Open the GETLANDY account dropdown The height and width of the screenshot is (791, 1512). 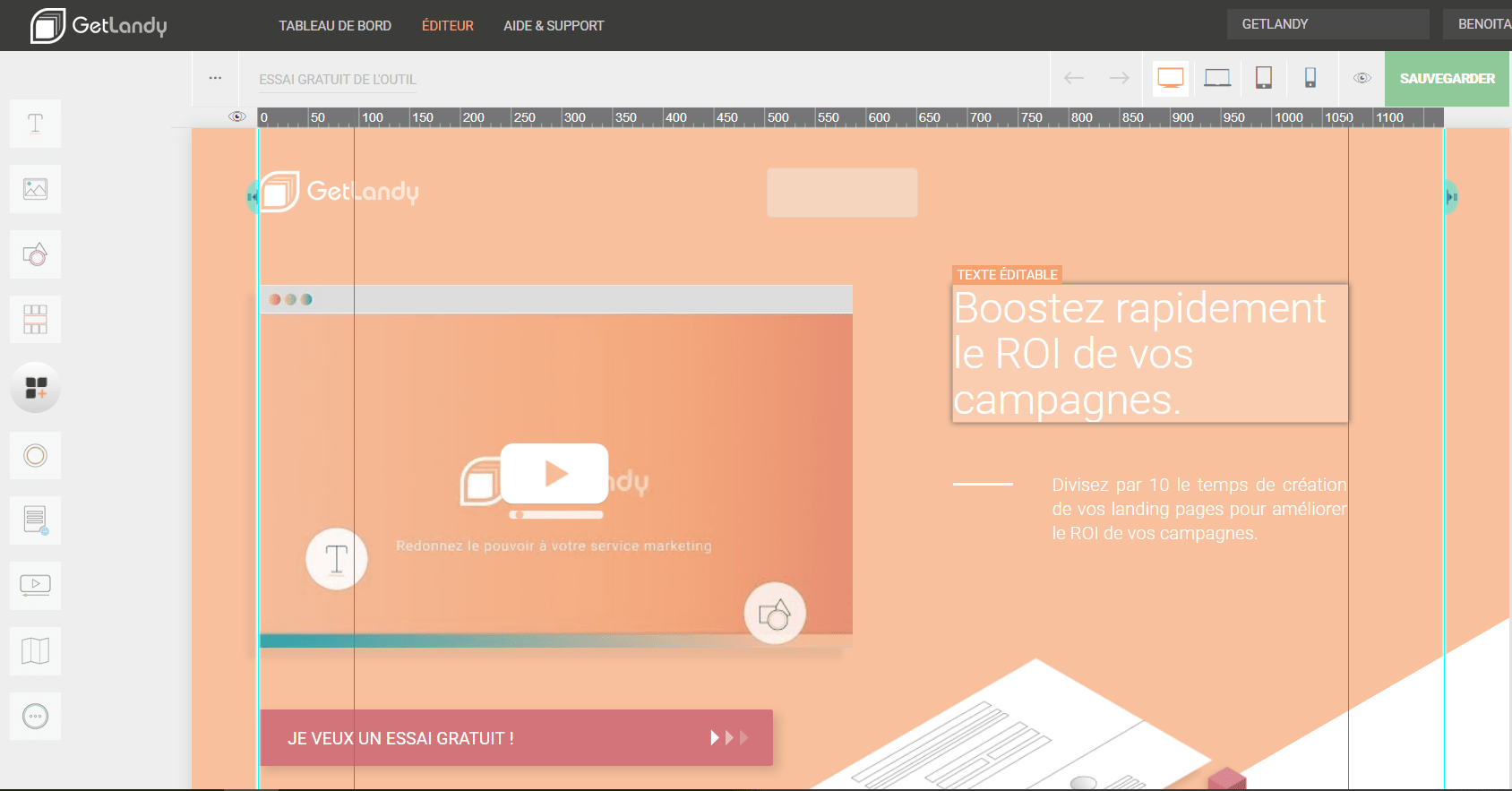click(1327, 24)
